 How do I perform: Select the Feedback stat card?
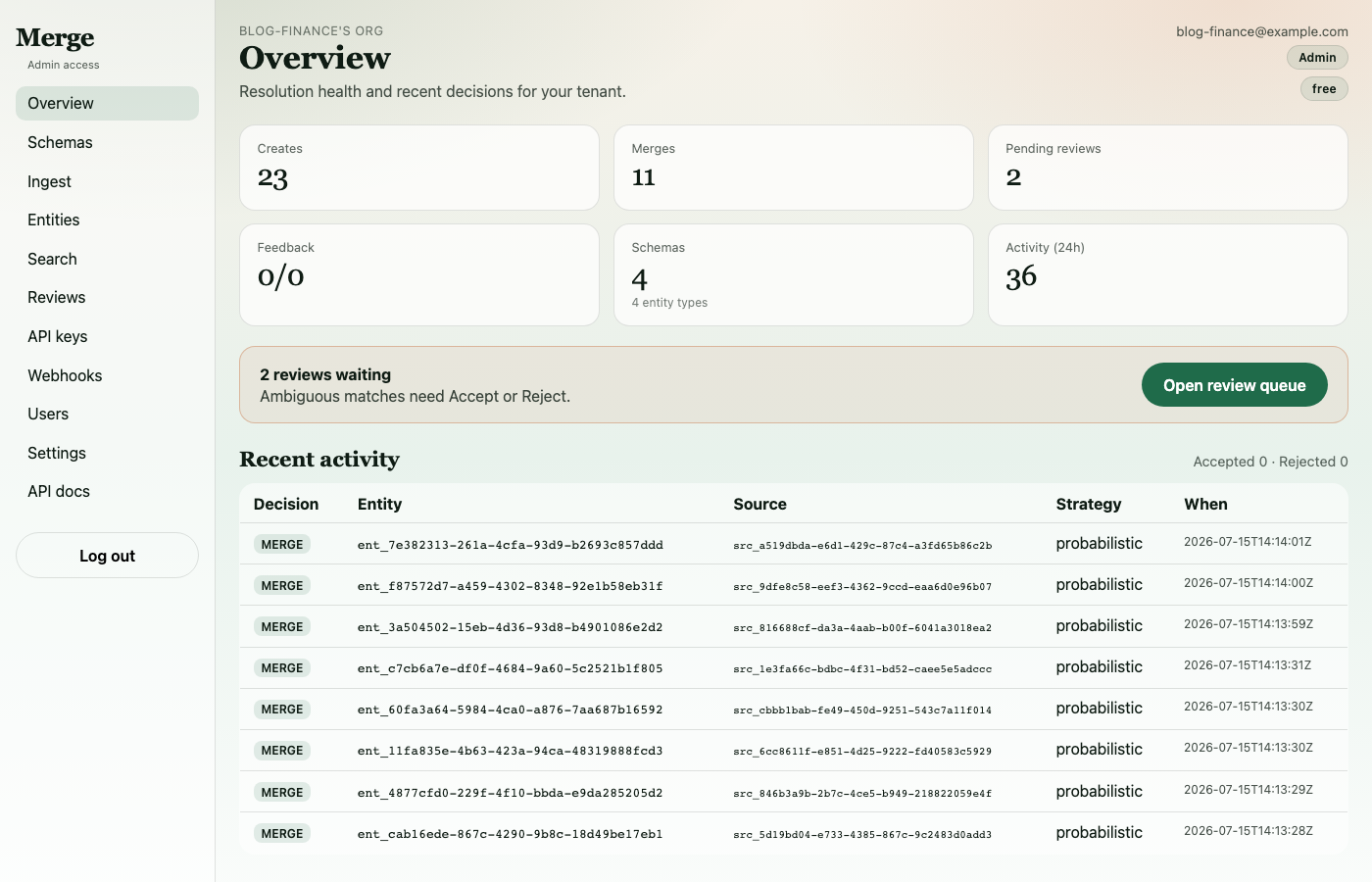tap(419, 275)
